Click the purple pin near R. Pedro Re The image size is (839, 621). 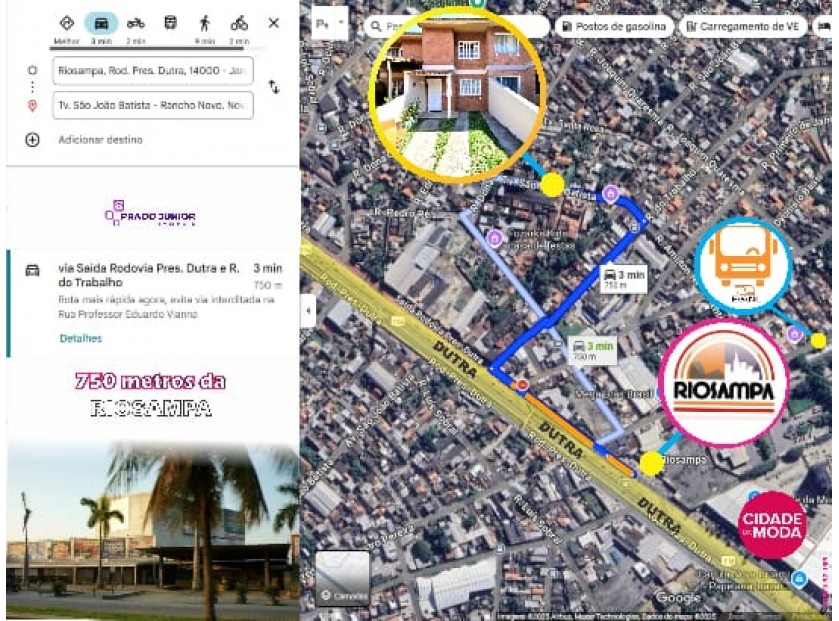click(494, 237)
